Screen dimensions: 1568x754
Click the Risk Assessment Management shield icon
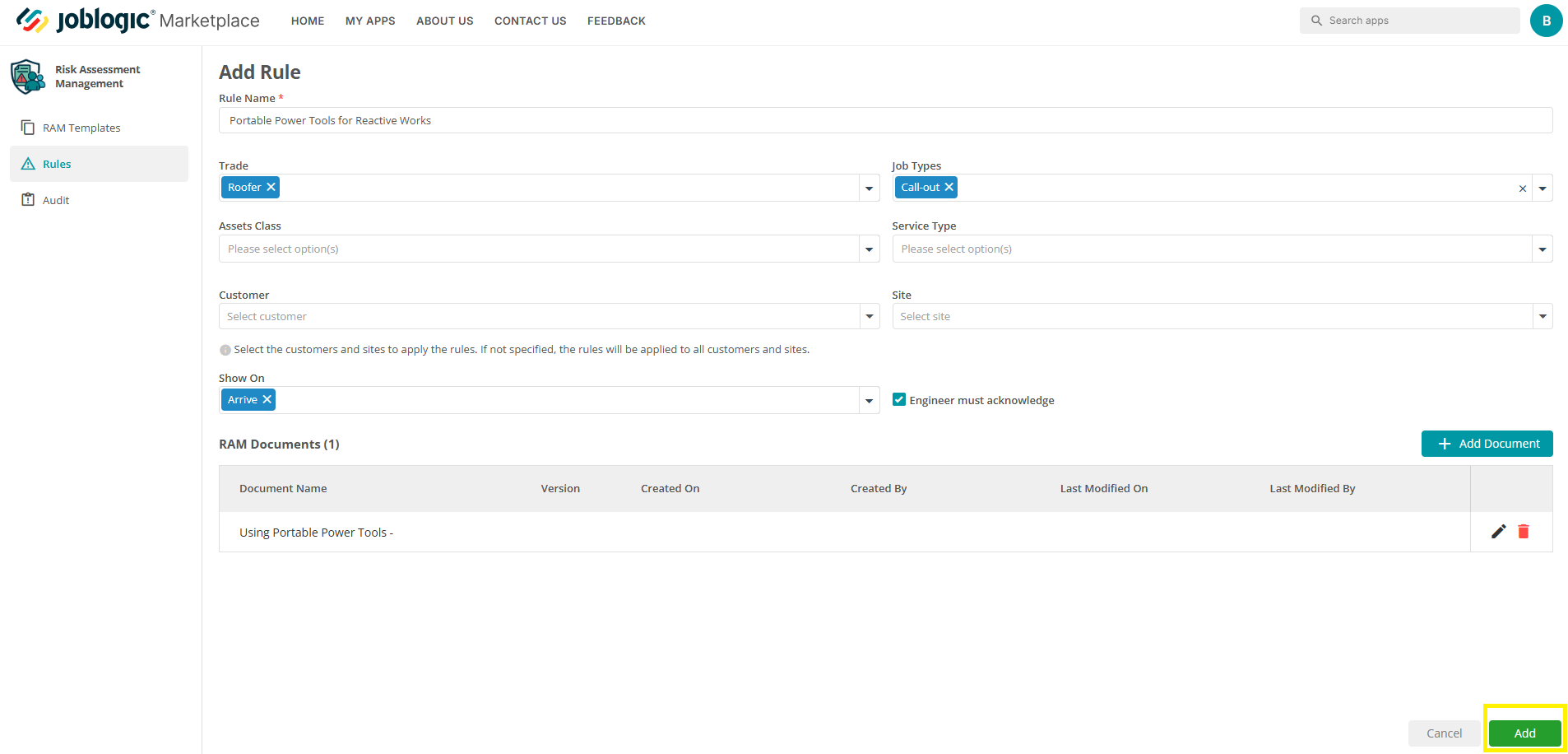pos(28,77)
